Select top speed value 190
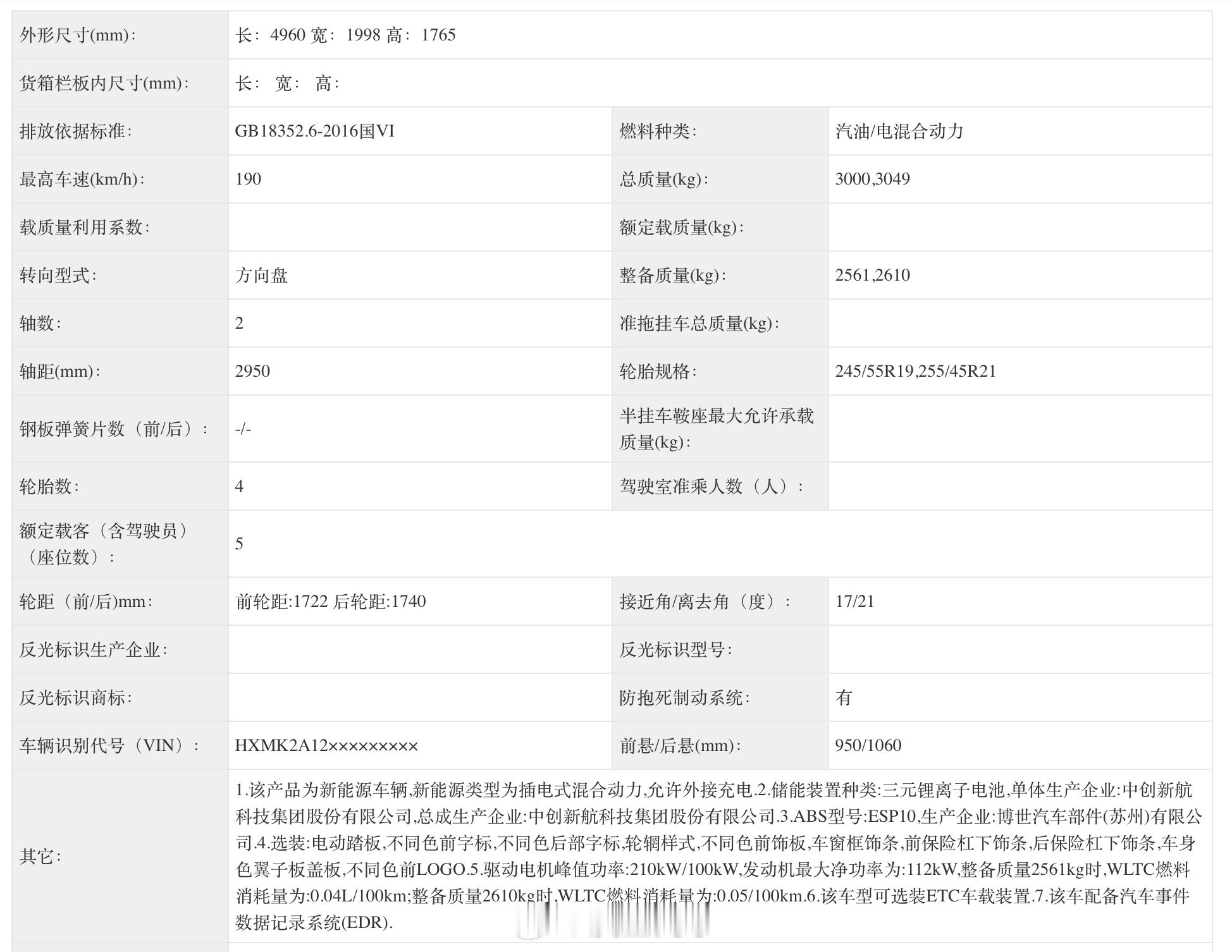Viewport: 1232px width, 952px height. pyautogui.click(x=248, y=179)
